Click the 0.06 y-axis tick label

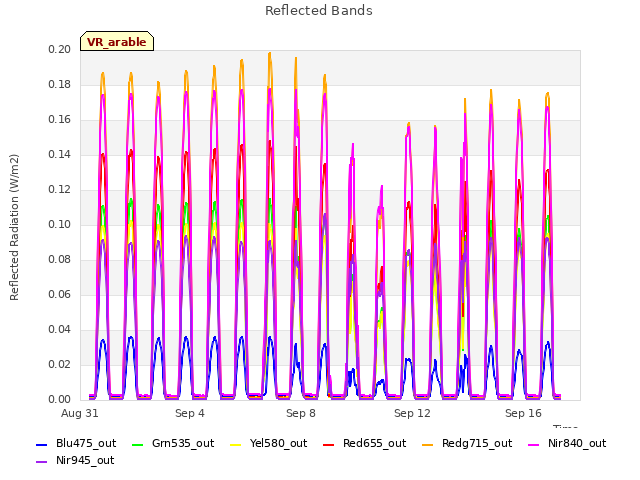pyautogui.click(x=60, y=294)
